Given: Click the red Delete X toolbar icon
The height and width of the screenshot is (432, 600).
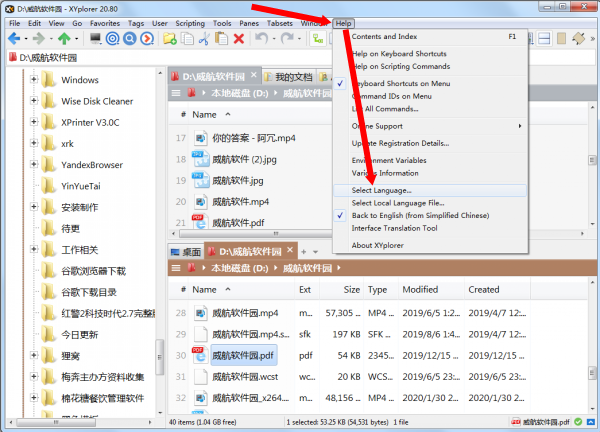Looking at the screenshot, I should 238,39.
